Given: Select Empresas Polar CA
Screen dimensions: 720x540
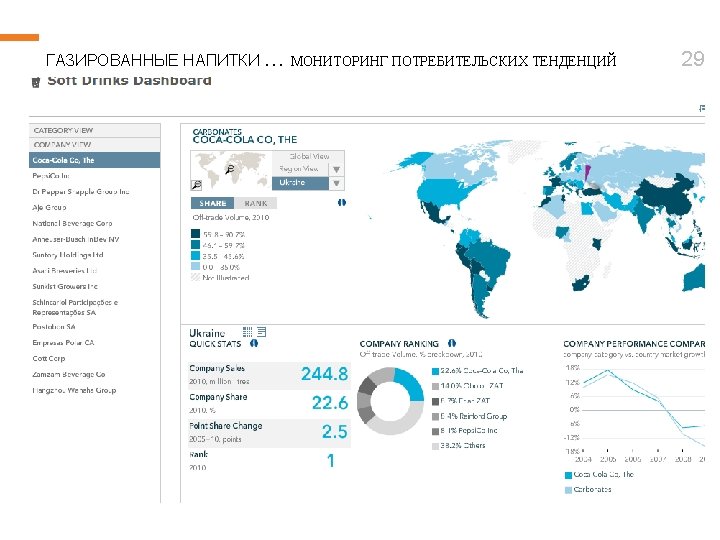Looking at the screenshot, I should [63, 343].
